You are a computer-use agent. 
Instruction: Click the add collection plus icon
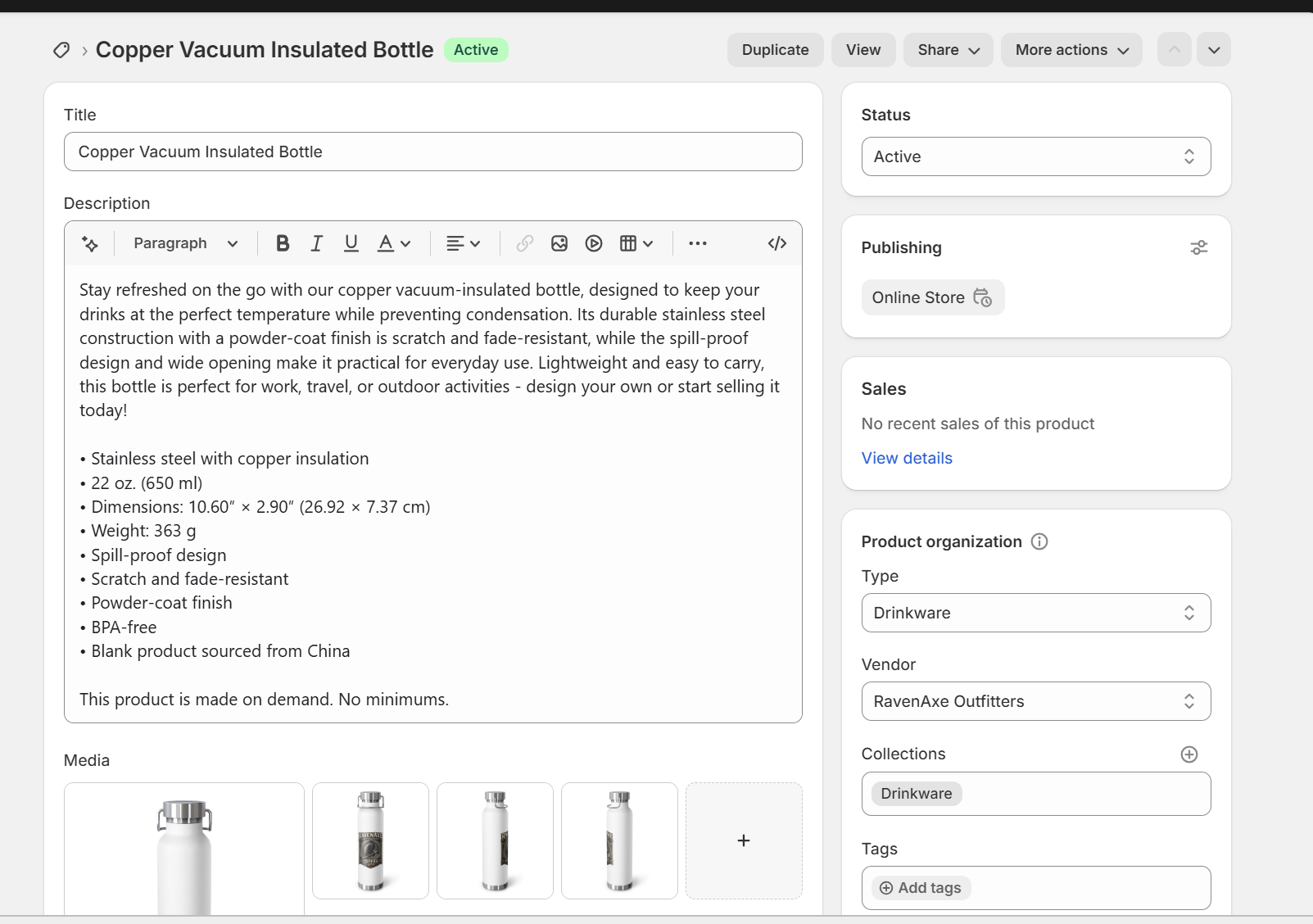pos(1189,754)
